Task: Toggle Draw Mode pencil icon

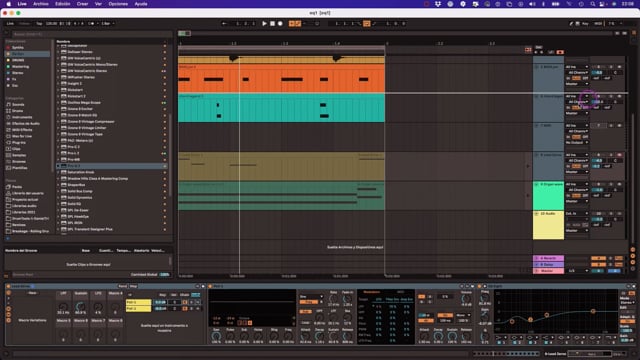Action: click(x=571, y=24)
